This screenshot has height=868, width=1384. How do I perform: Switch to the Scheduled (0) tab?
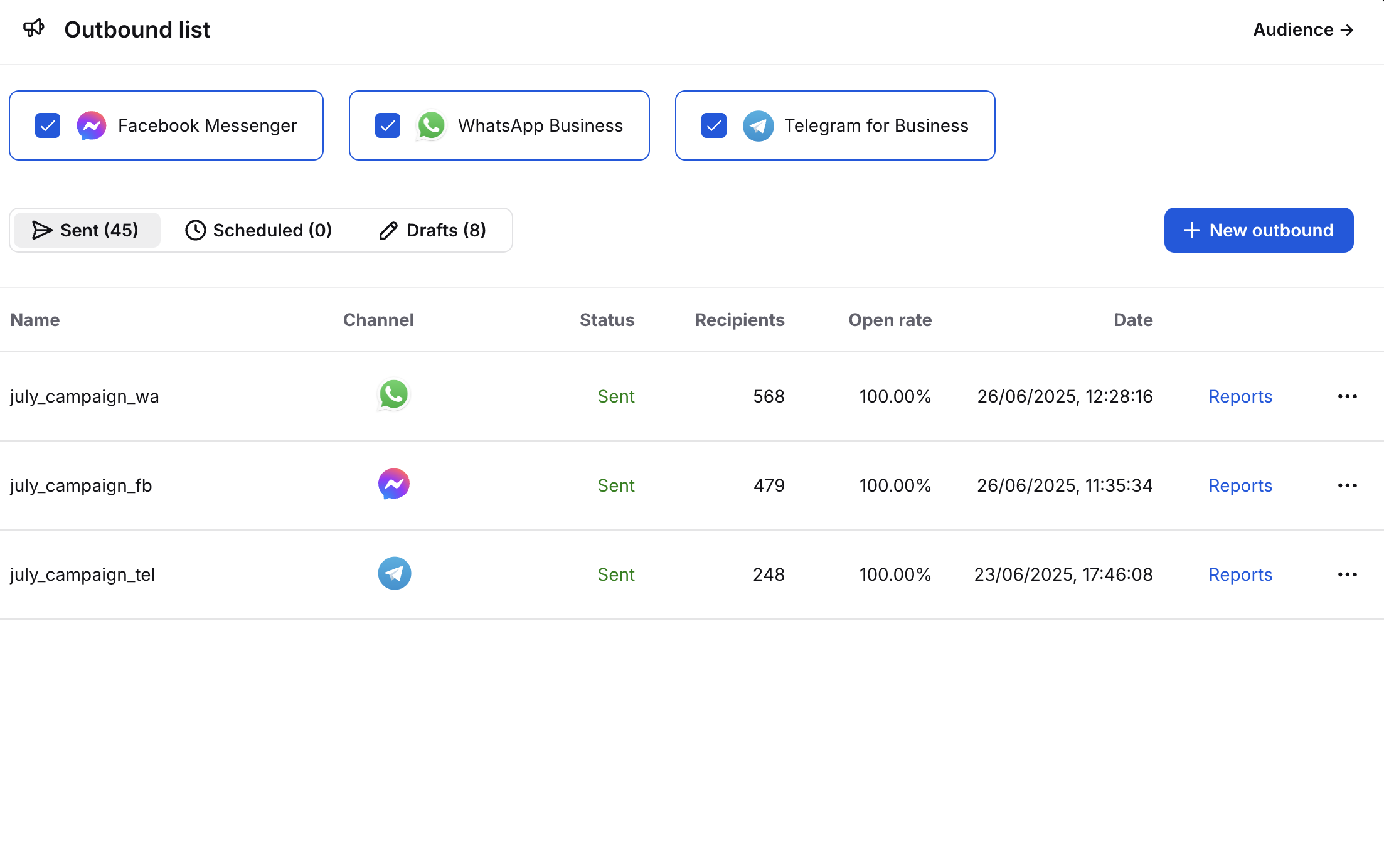(258, 230)
